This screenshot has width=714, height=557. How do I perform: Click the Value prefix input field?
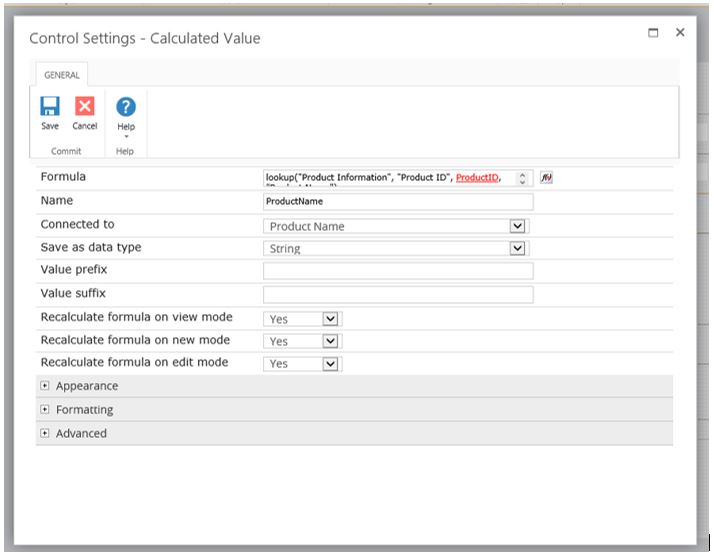[398, 271]
